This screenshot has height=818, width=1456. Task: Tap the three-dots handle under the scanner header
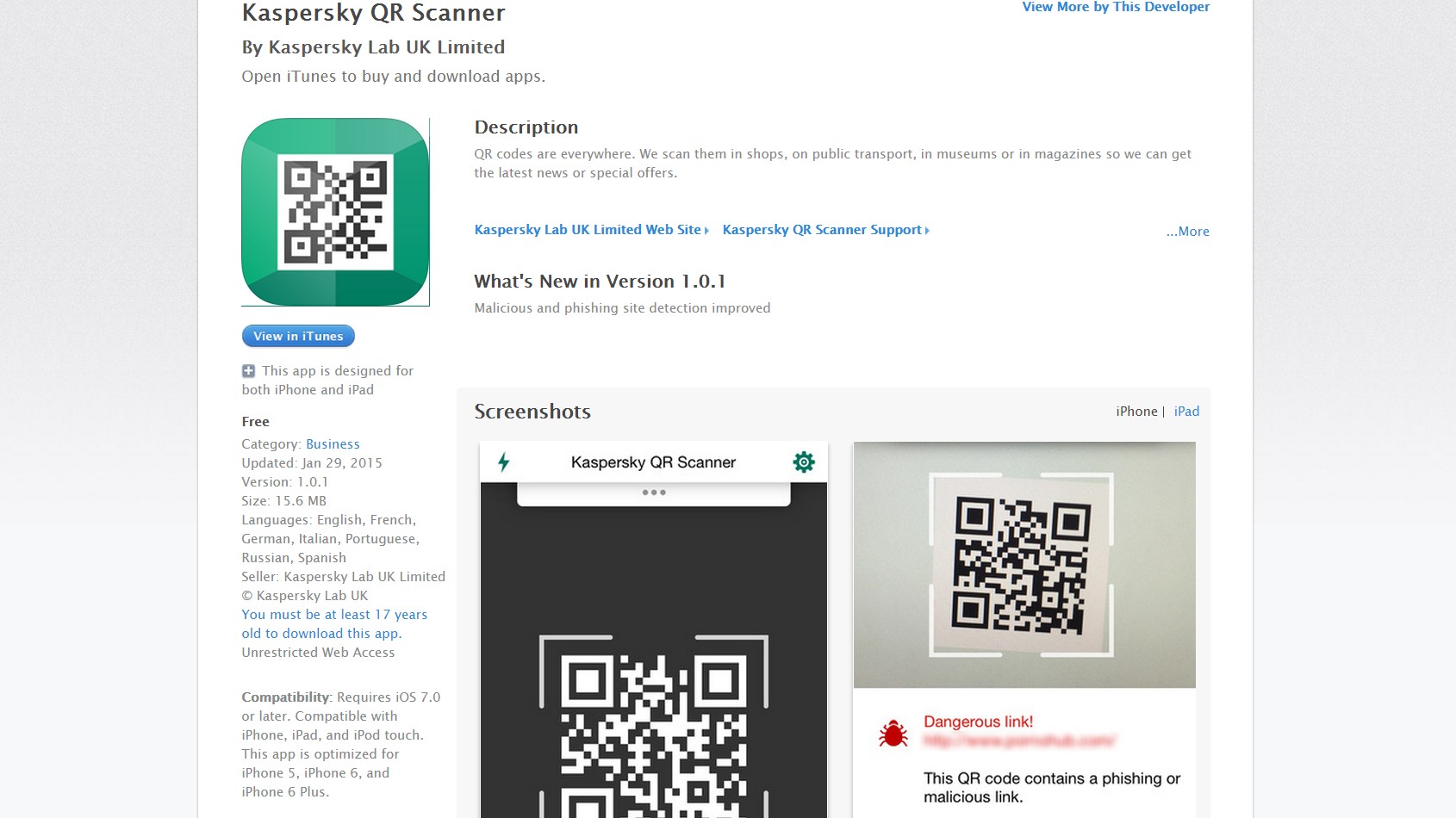[x=653, y=493]
